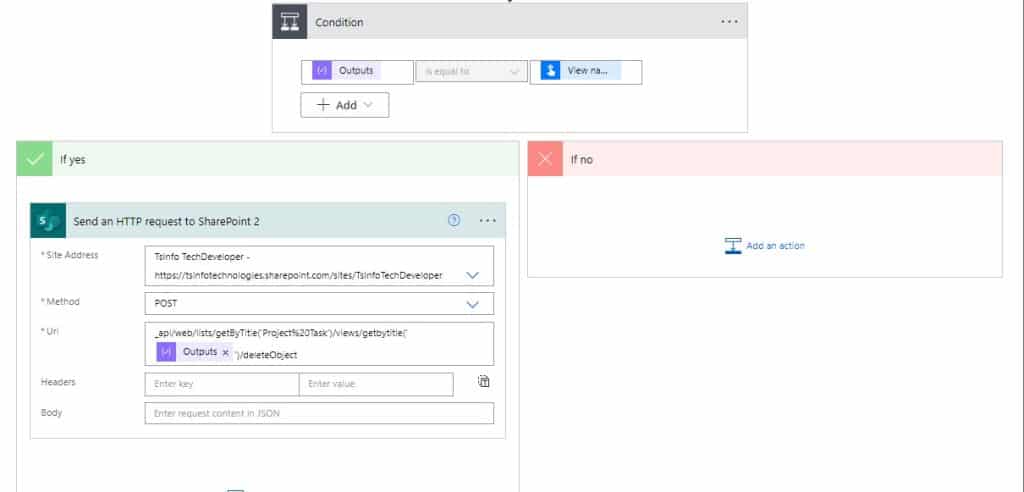Click the Condition title text
The height and width of the screenshot is (492, 1024).
click(340, 22)
